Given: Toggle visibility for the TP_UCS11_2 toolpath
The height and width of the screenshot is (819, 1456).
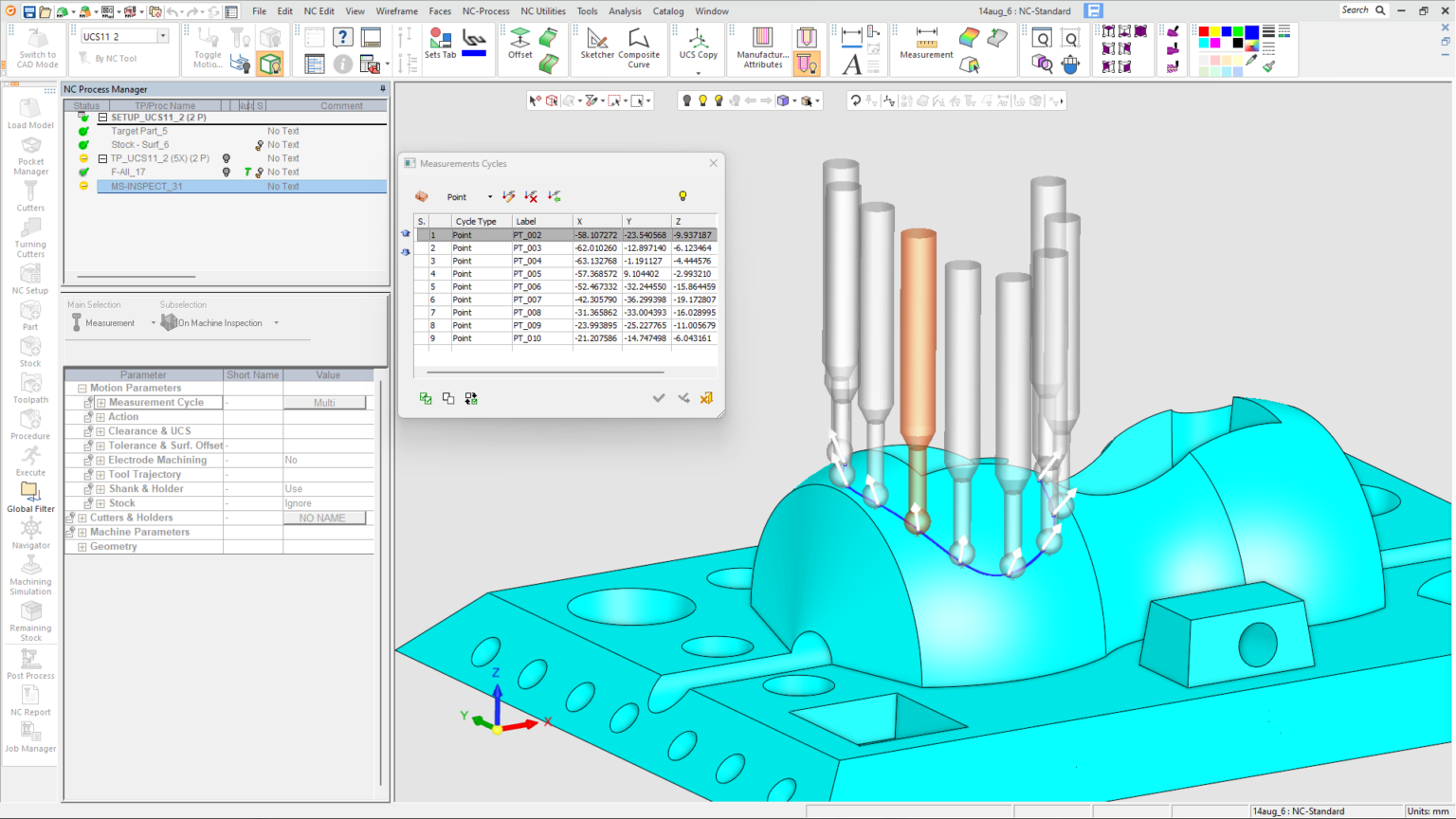Looking at the screenshot, I should 227,158.
